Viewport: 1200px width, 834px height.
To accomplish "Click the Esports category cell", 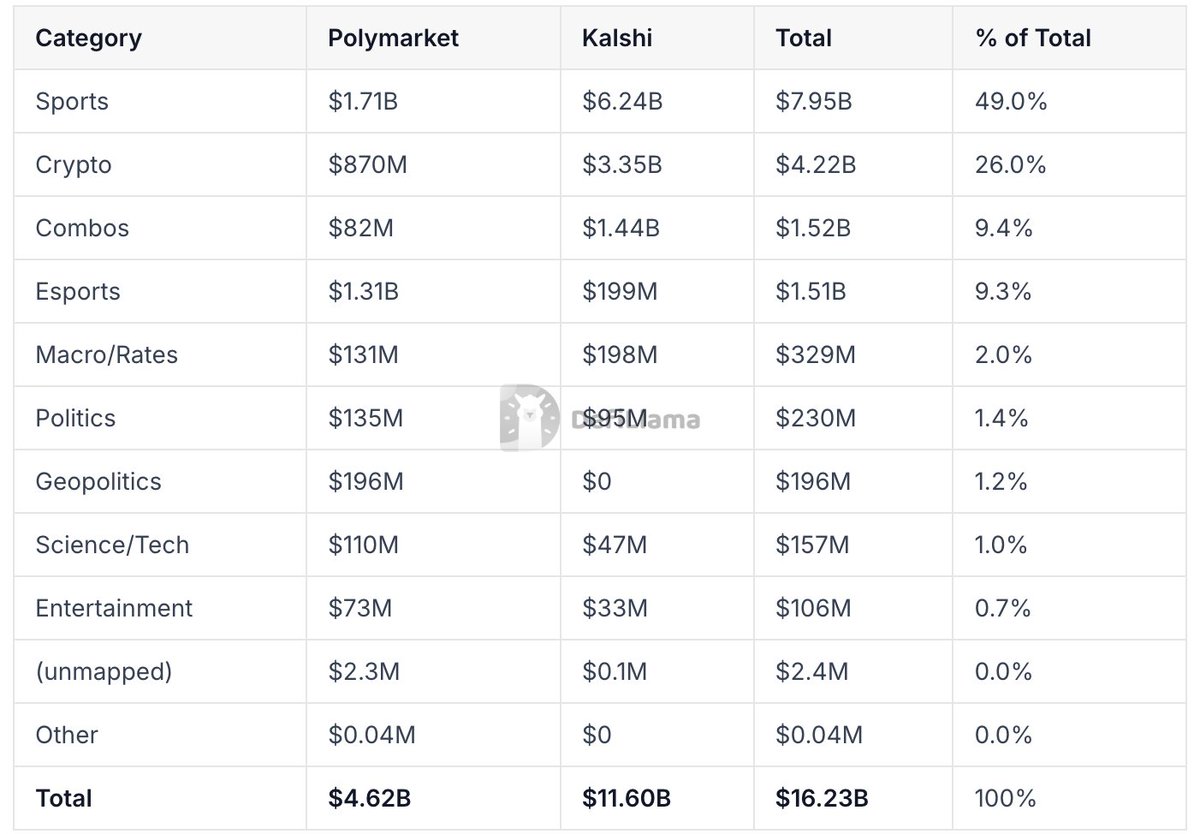I will [x=77, y=292].
